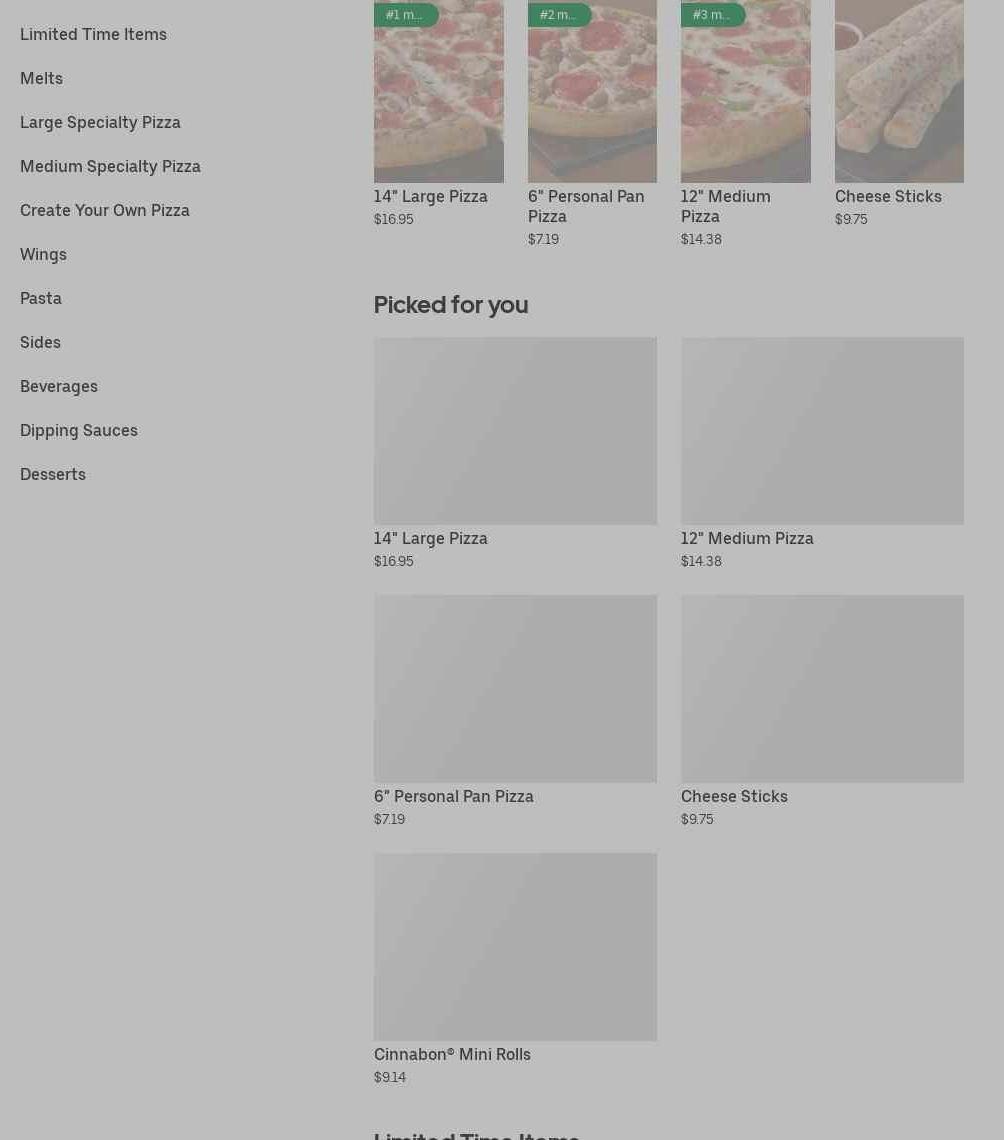Click the #3 most-liked green badge

pos(712,15)
